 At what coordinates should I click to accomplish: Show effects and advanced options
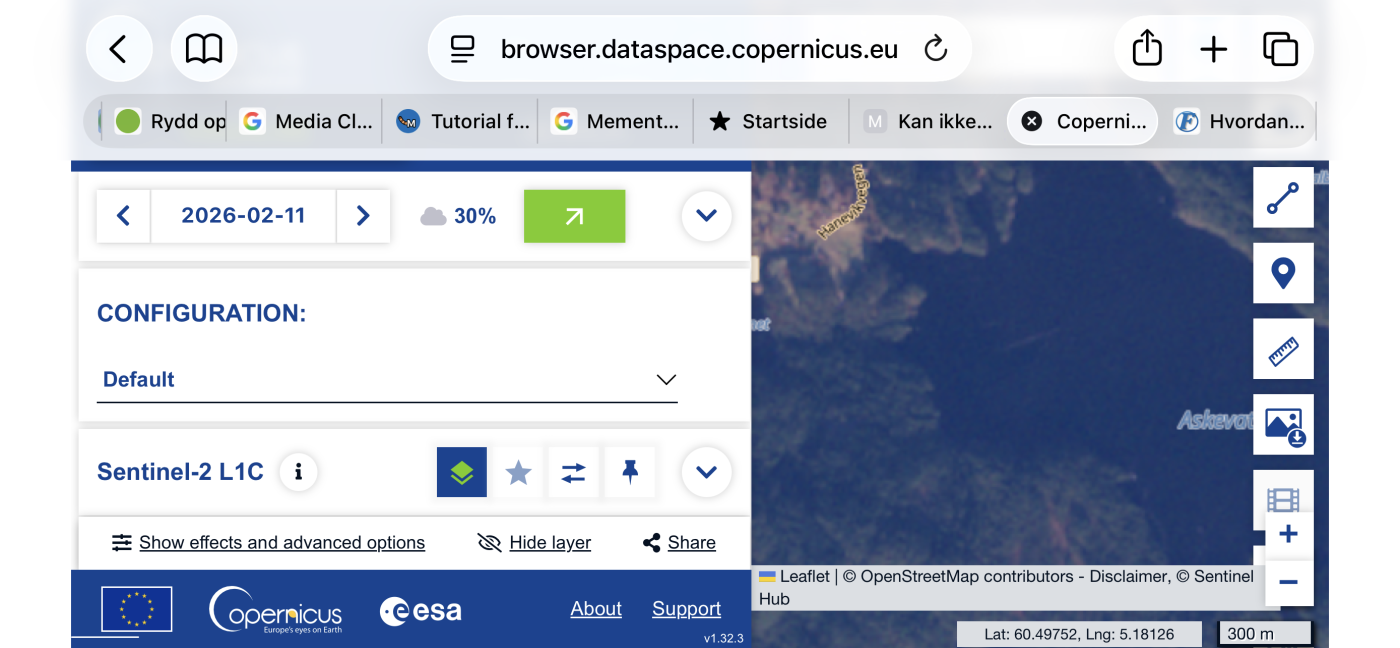pyautogui.click(x=268, y=543)
